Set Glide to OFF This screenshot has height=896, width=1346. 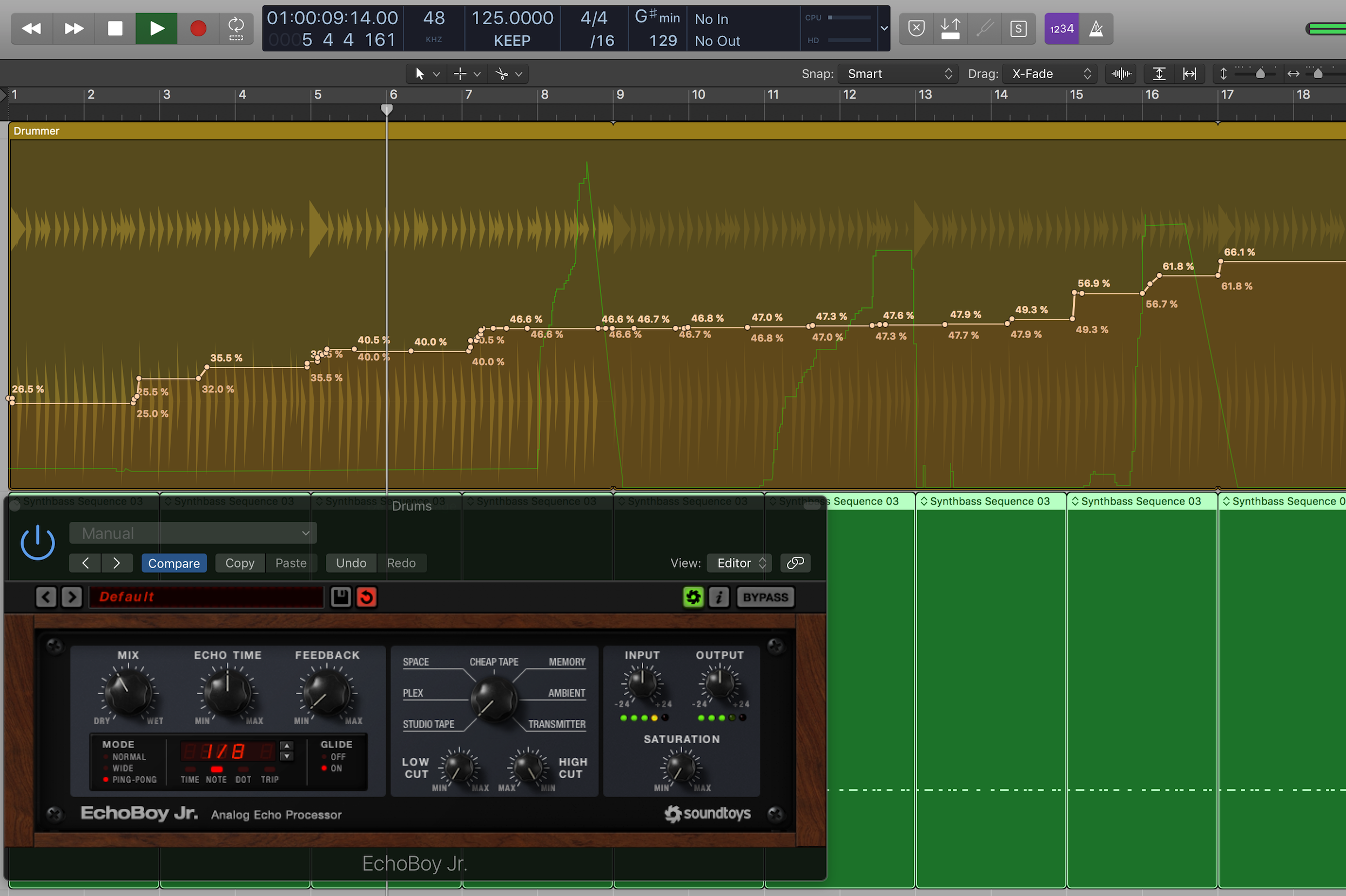[333, 757]
